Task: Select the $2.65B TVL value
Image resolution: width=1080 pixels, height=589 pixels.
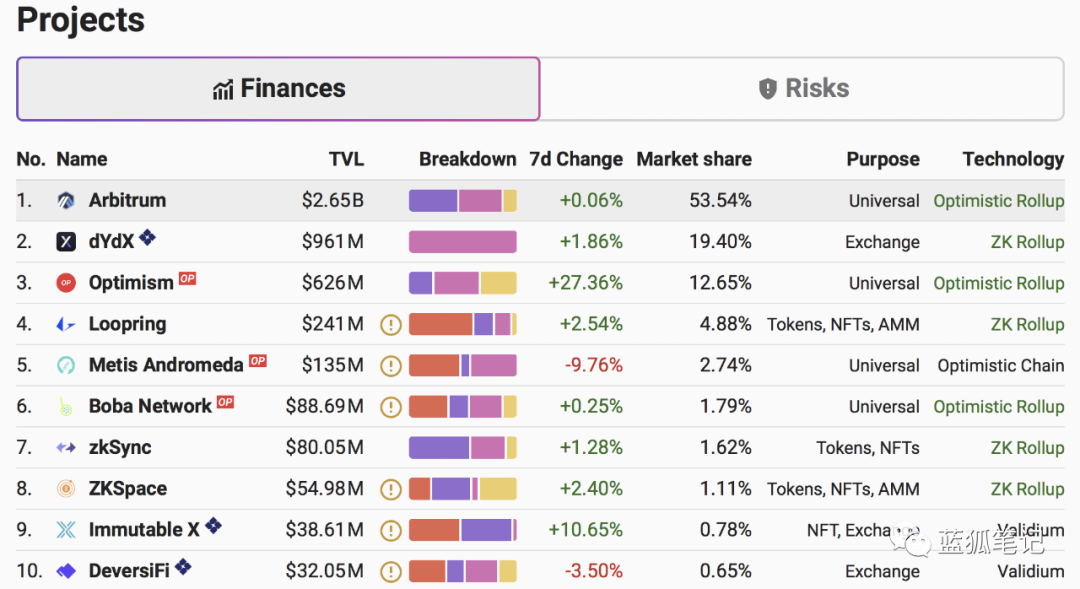Action: pos(333,200)
